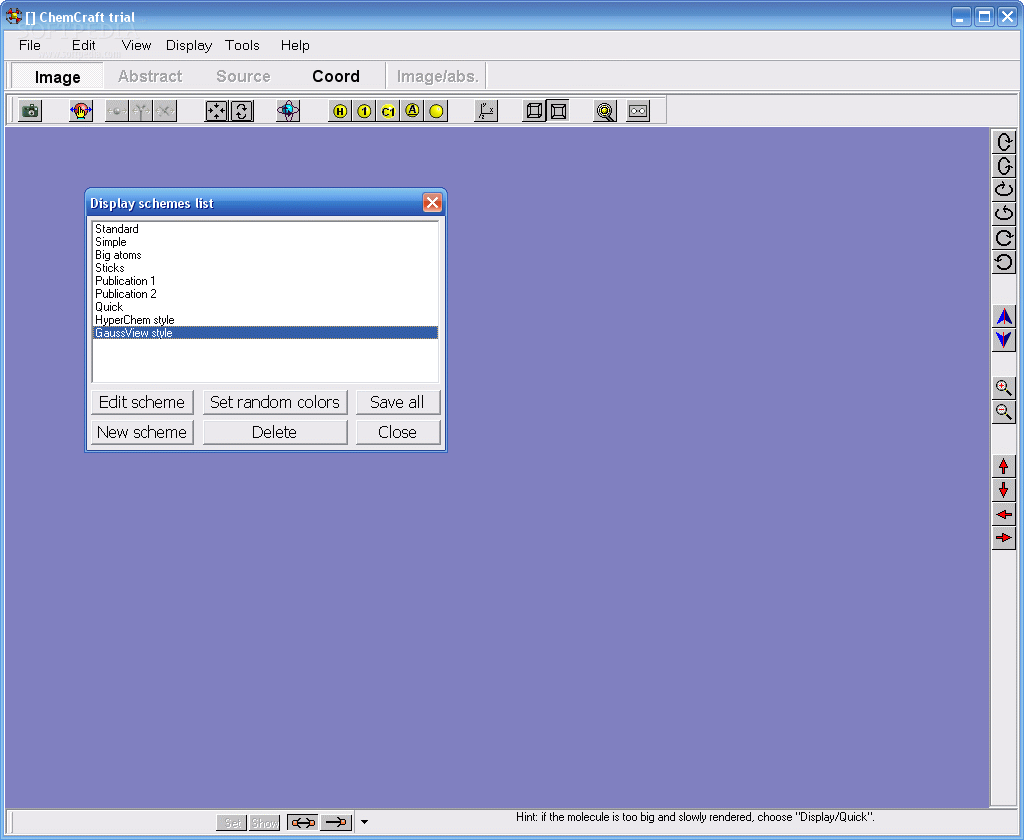
Task: Toggle the yellow underlined A labels icon
Action: [x=412, y=111]
